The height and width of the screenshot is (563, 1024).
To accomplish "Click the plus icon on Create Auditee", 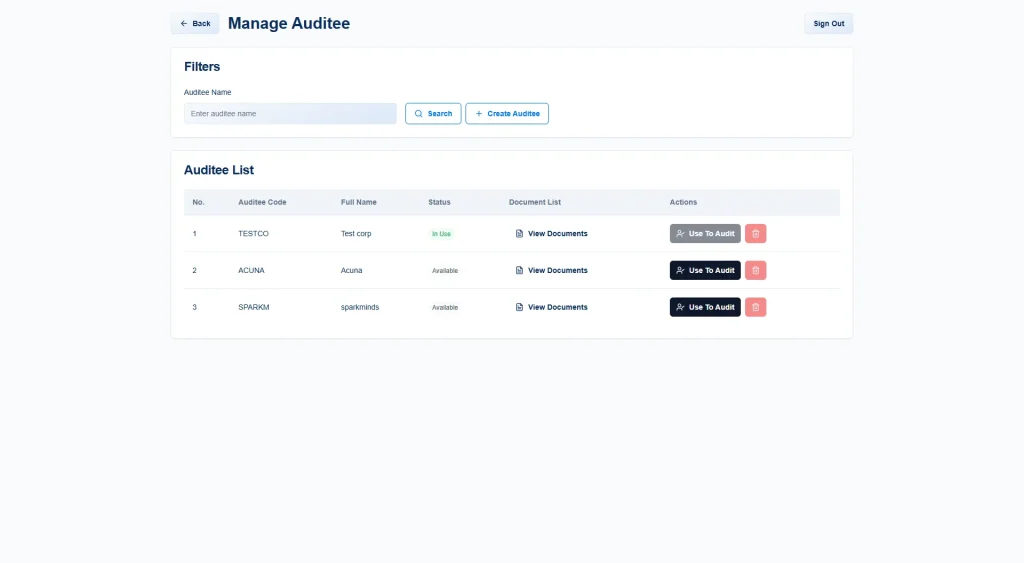I will click(479, 114).
